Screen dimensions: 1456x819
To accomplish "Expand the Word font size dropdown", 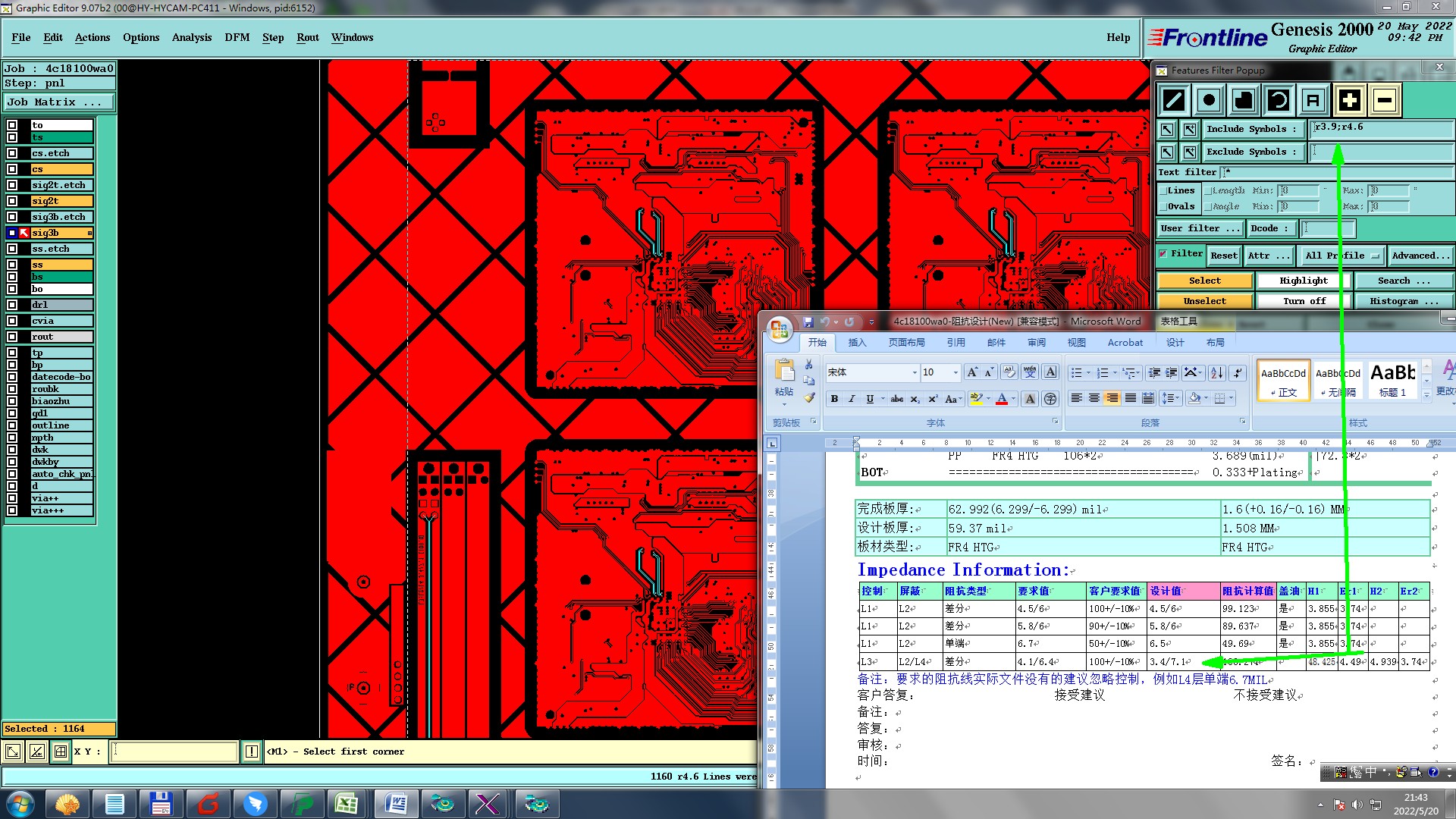I will coord(955,372).
